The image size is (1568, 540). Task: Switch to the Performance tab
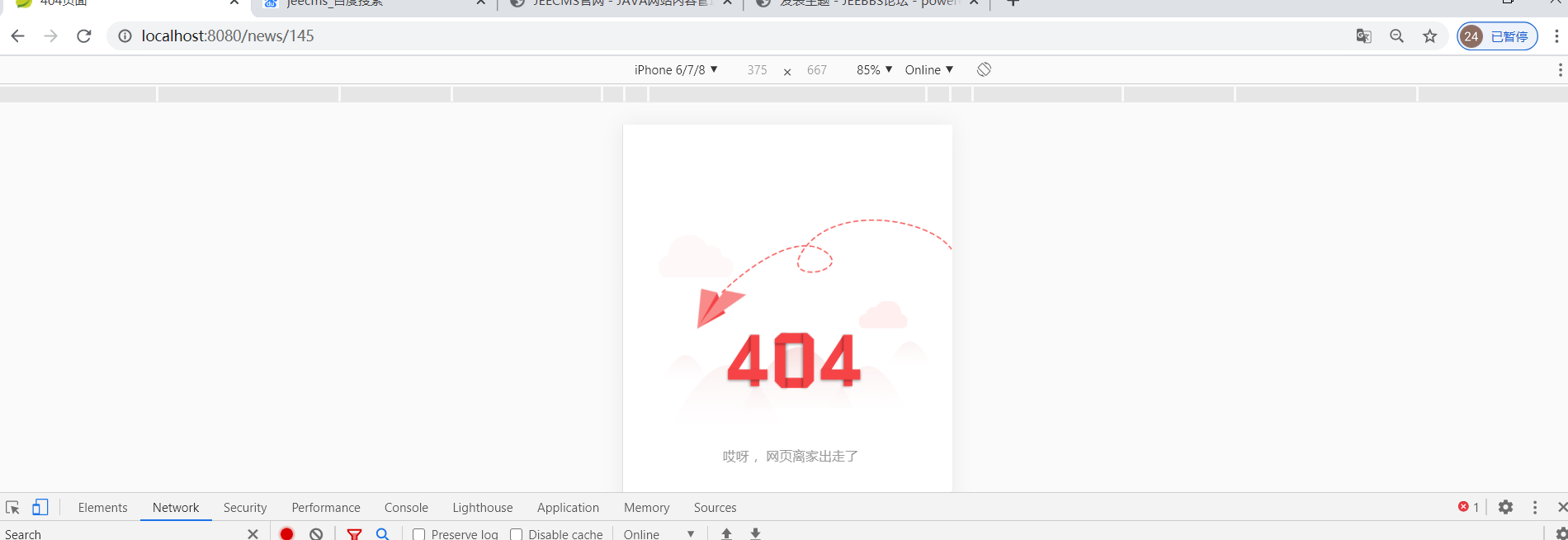(326, 508)
